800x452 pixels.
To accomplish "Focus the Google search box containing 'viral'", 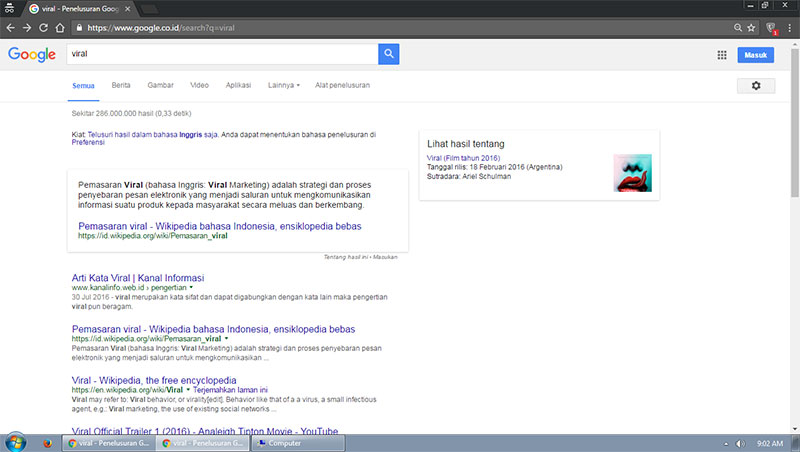I will pos(222,54).
